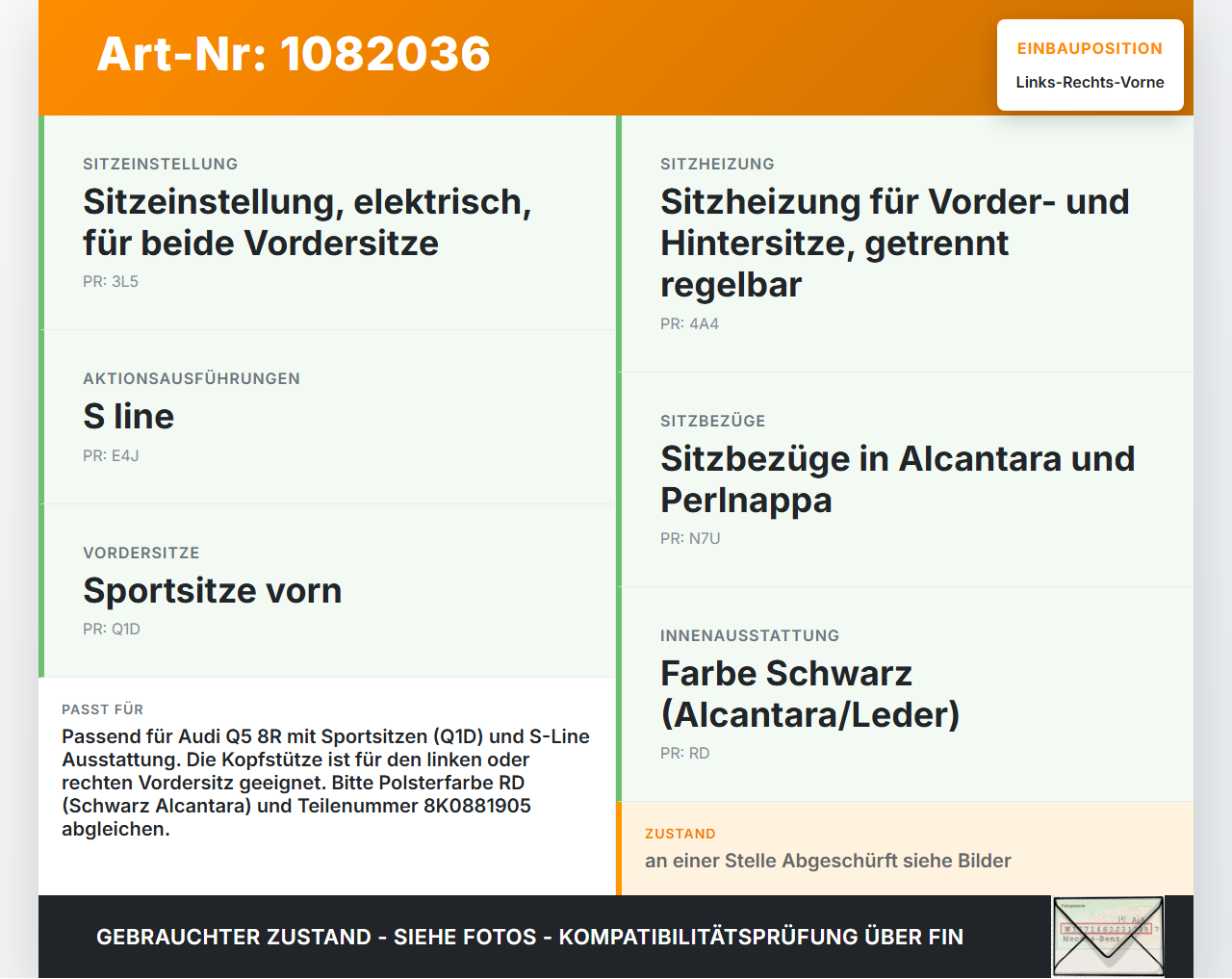Viewport: 1232px width, 979px height.
Task: Select 'Sitzeinstellung, elektrisch, für beide Vordersitze' text
Action: pyautogui.click(x=307, y=222)
